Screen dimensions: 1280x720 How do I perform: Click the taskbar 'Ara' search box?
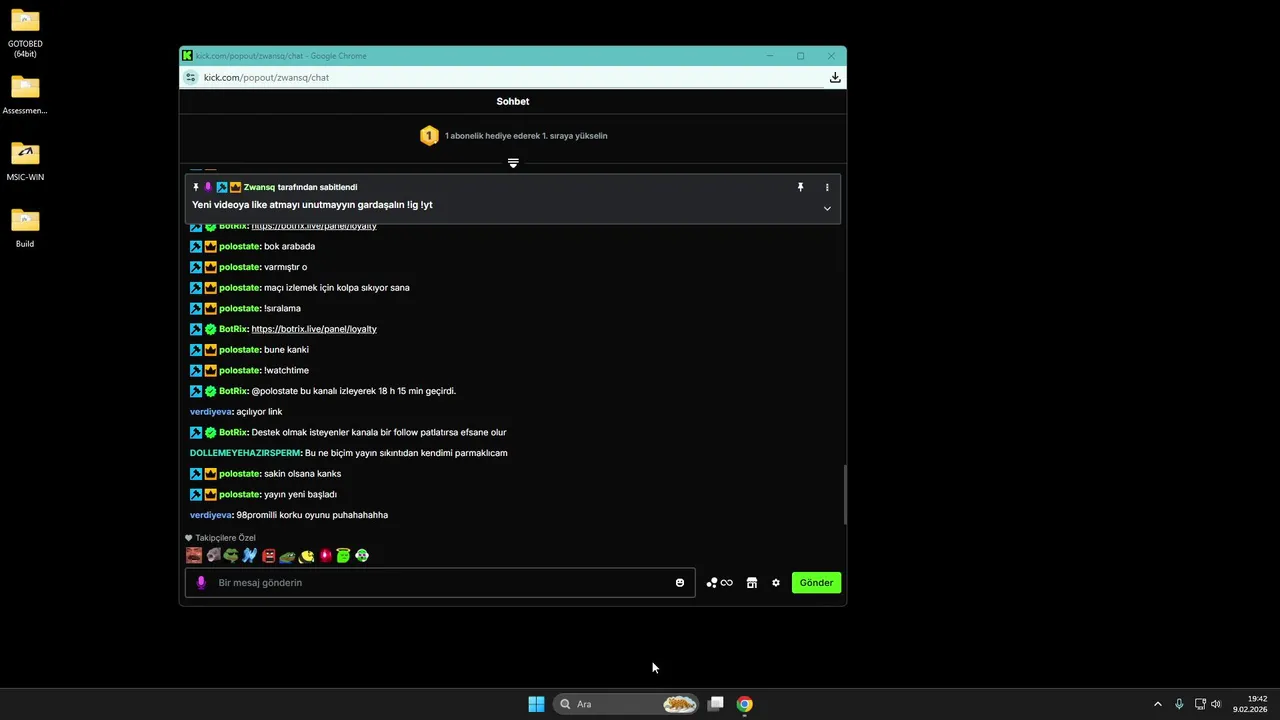(626, 704)
